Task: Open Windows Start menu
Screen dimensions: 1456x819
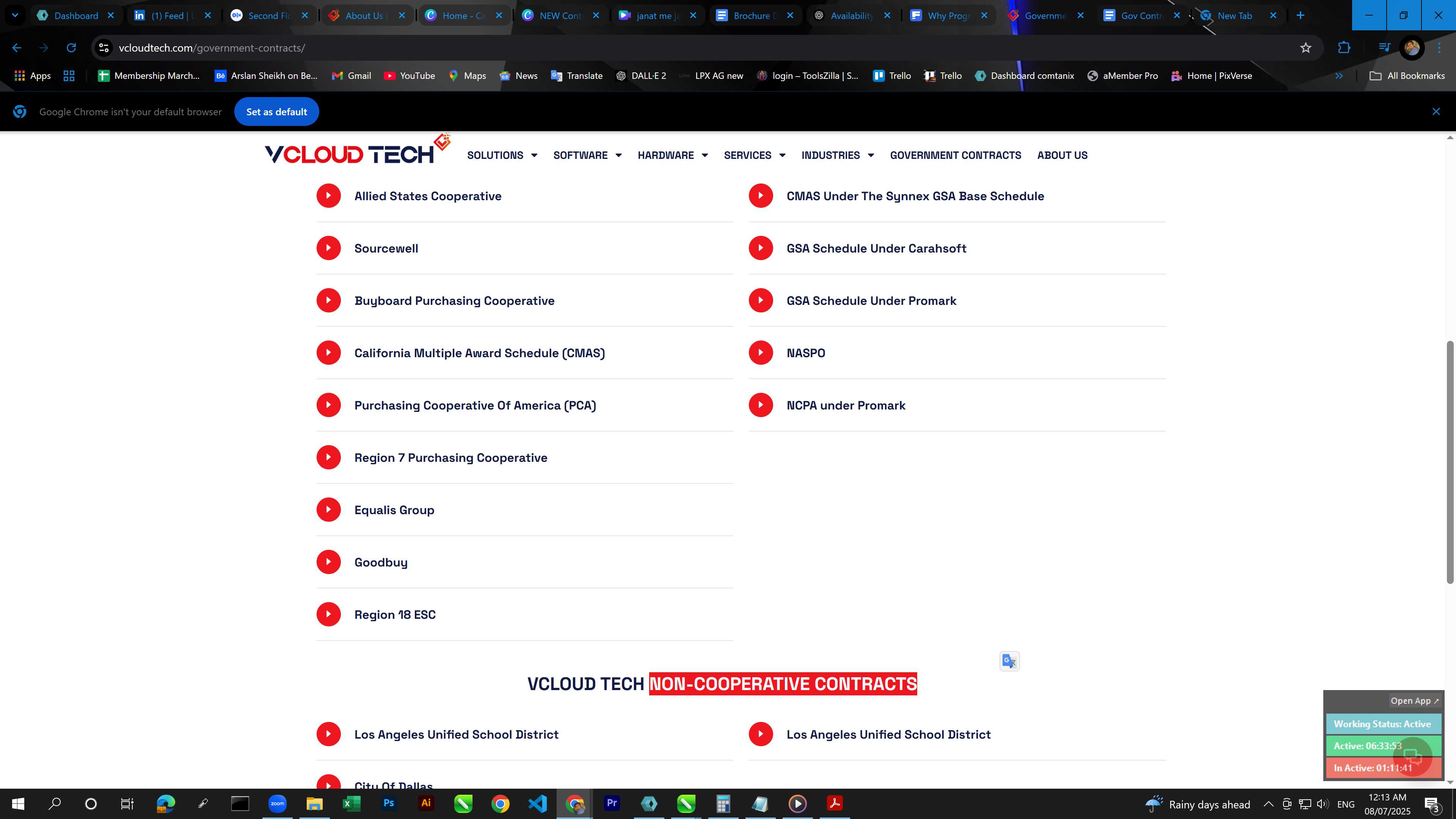Action: point(18,803)
